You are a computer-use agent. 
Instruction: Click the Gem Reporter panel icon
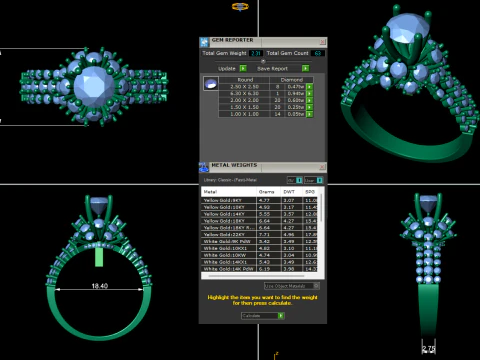click(x=204, y=42)
